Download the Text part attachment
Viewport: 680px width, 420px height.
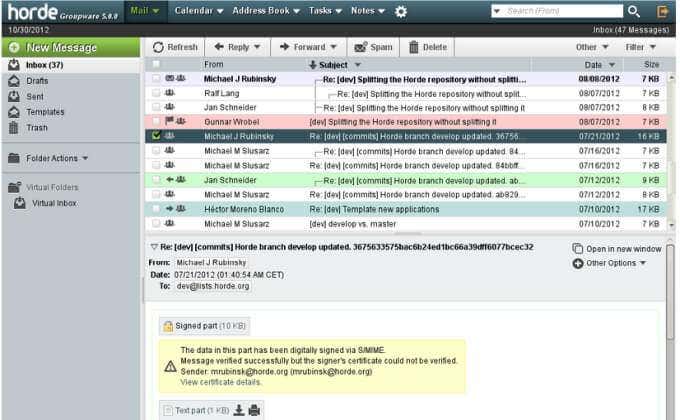(239, 410)
